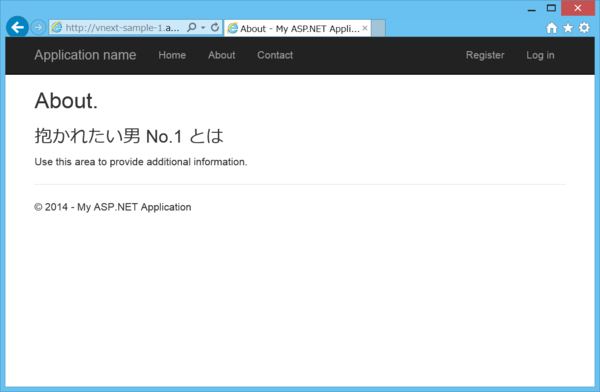Go back with the browser Back arrow
Viewport: 600px width, 392px height.
17,27
